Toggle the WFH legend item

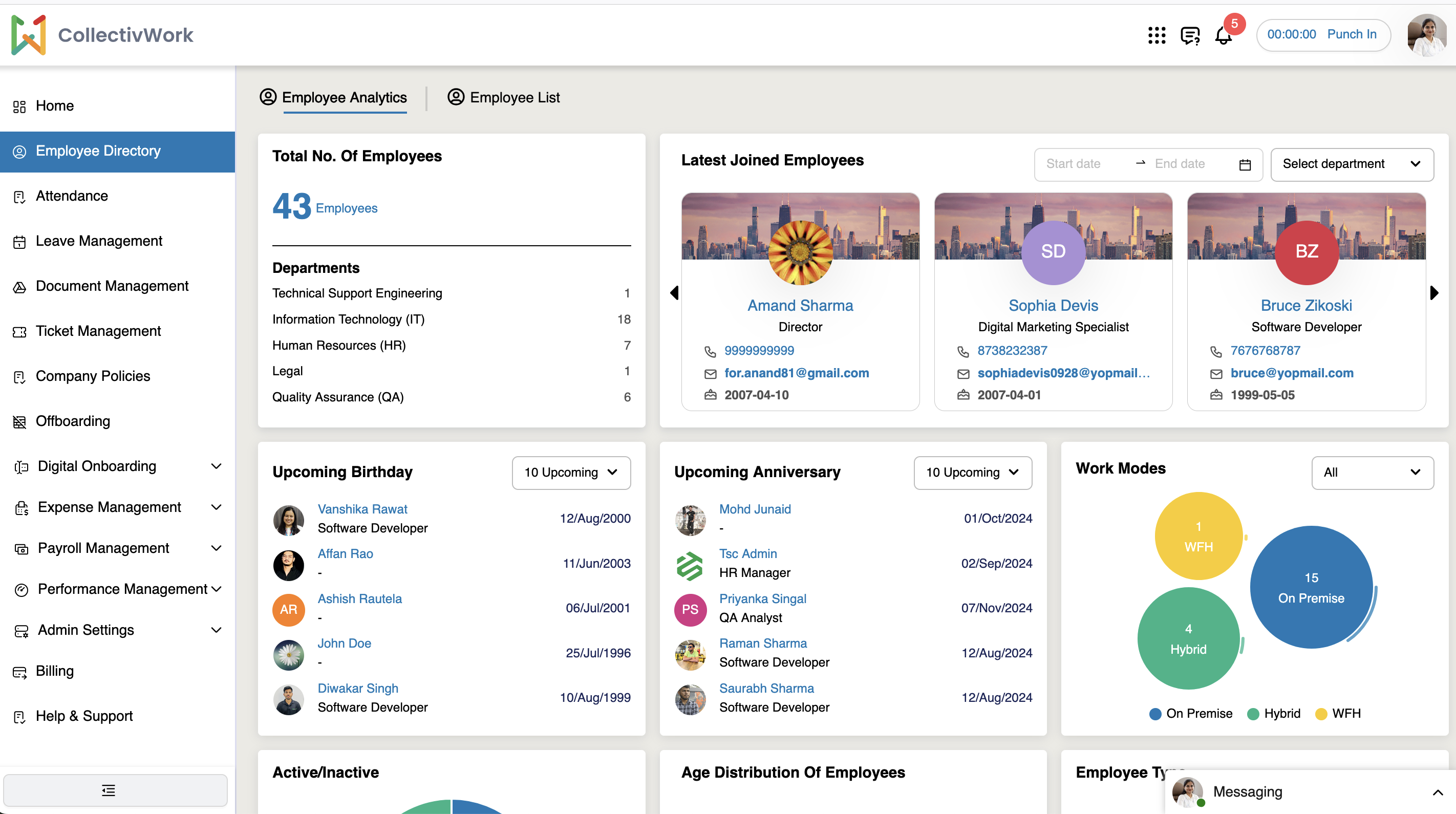1338,713
